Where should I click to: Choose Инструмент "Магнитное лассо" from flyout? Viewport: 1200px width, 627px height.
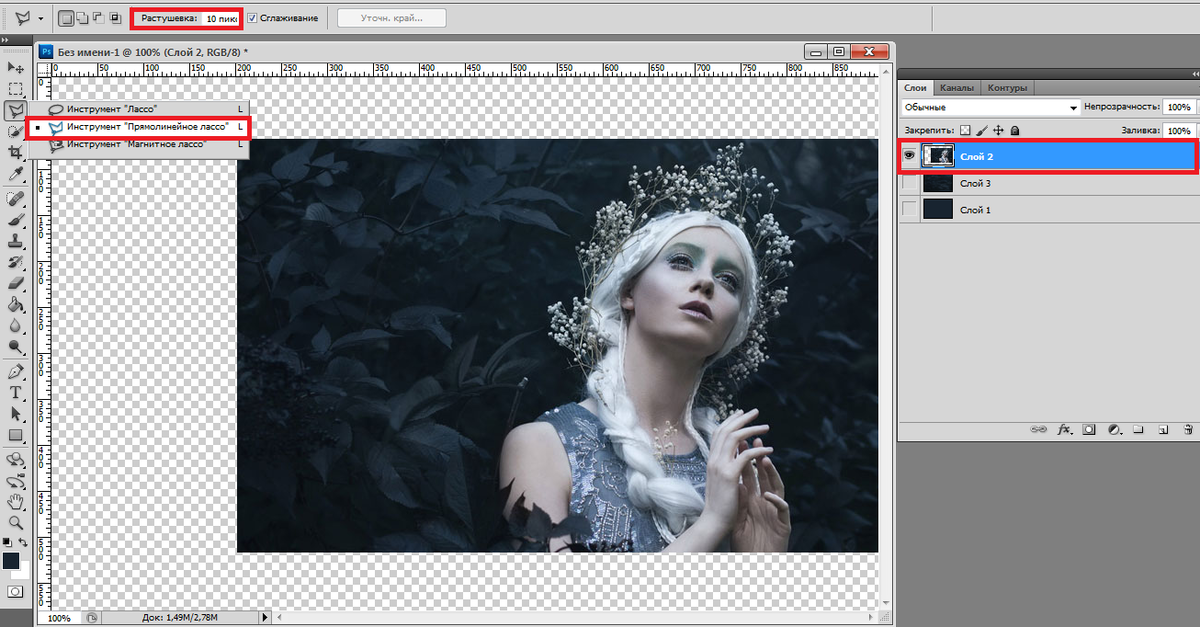[136, 145]
